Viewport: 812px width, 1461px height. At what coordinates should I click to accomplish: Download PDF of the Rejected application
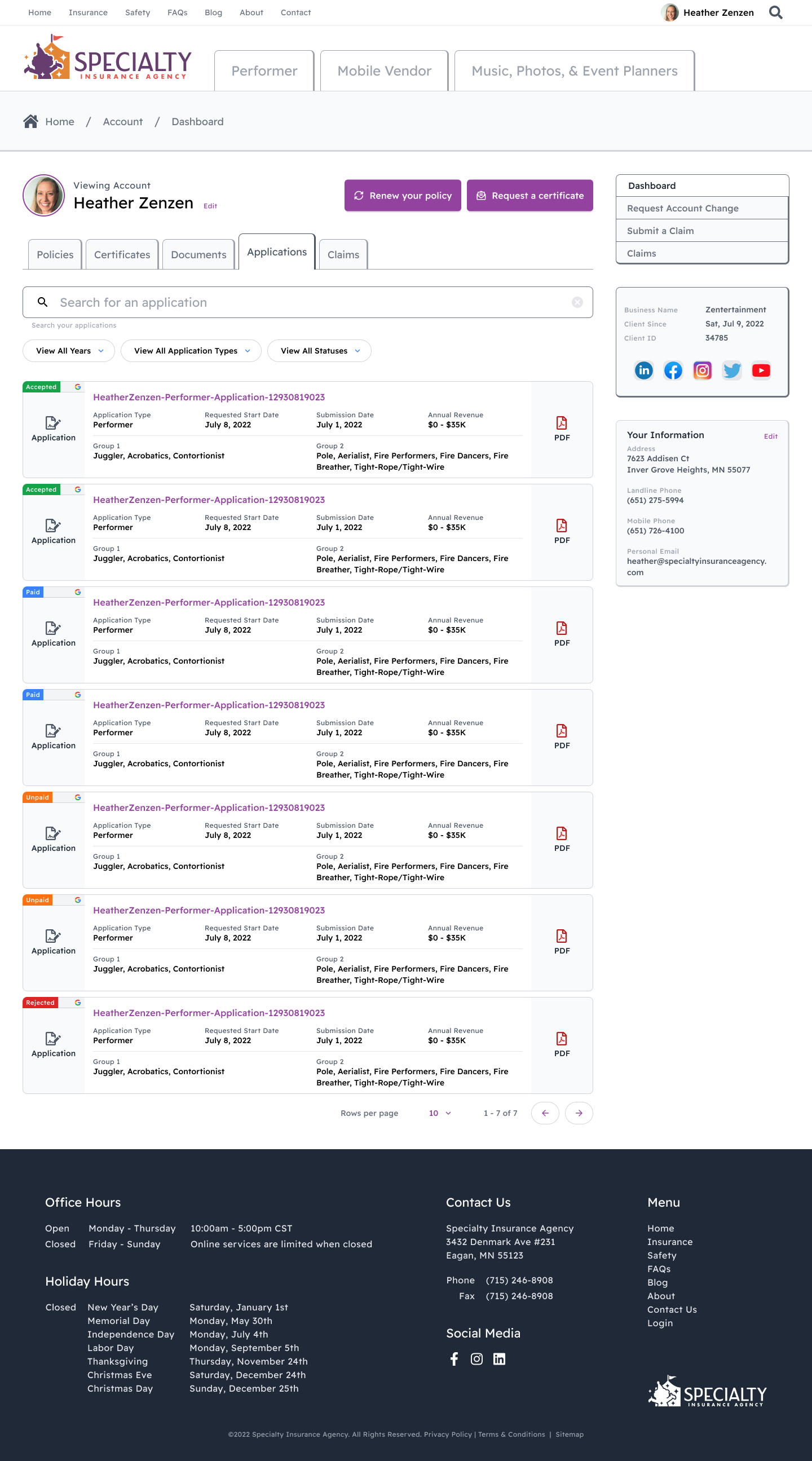point(562,1044)
